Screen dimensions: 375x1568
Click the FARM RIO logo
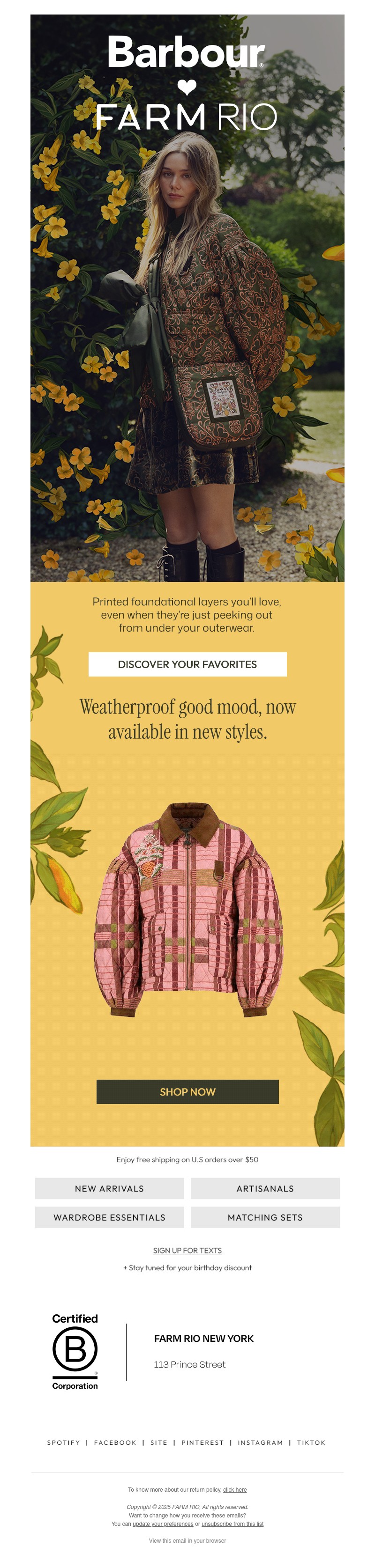[x=187, y=117]
